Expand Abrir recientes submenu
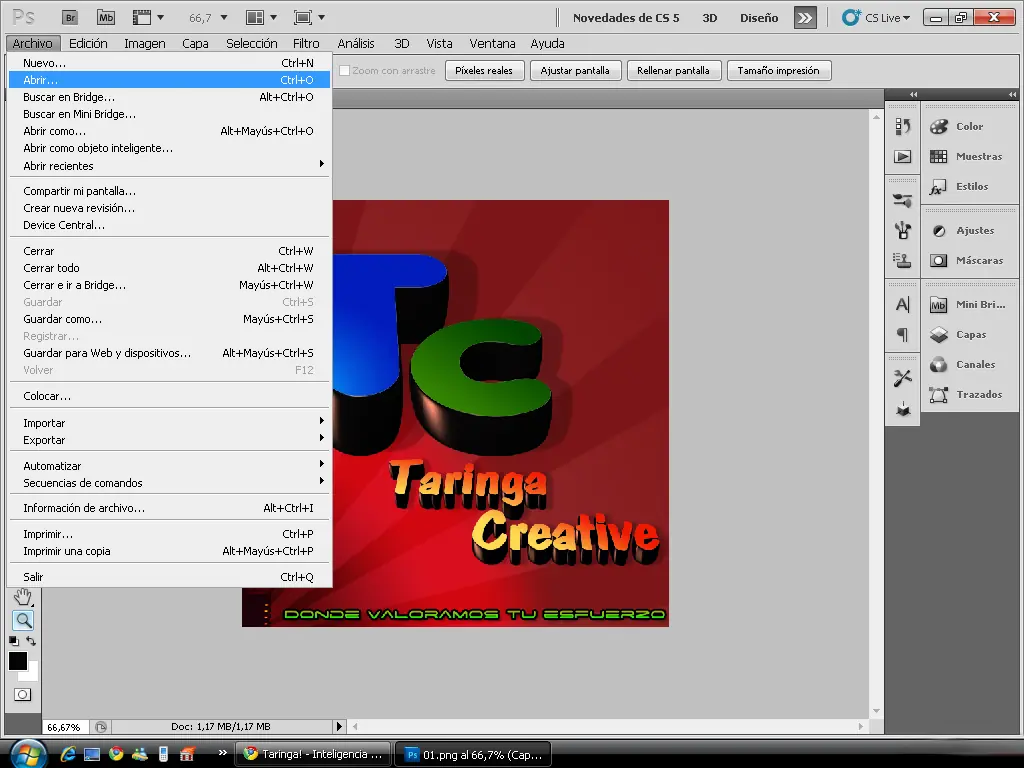Image resolution: width=1024 pixels, height=768 pixels. coord(169,166)
